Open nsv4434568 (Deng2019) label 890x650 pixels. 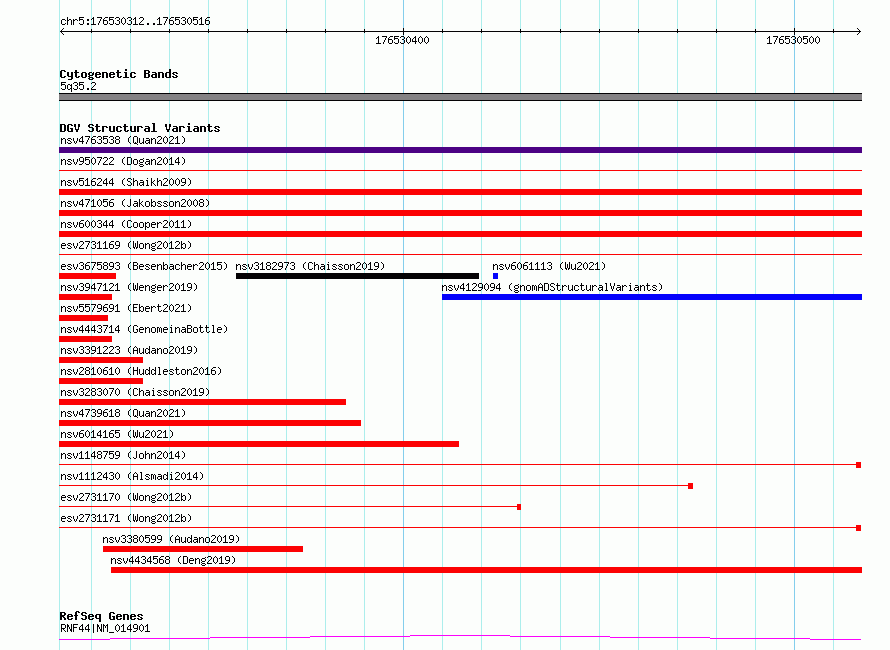click(x=173, y=560)
